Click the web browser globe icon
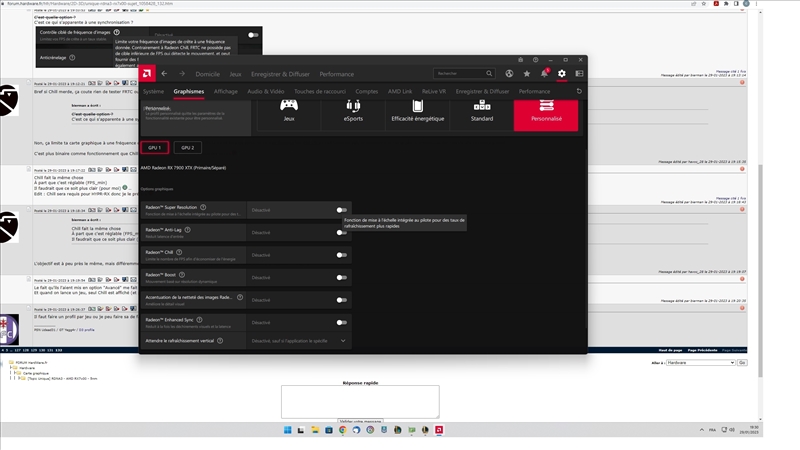800x450 pixels. 509,73
